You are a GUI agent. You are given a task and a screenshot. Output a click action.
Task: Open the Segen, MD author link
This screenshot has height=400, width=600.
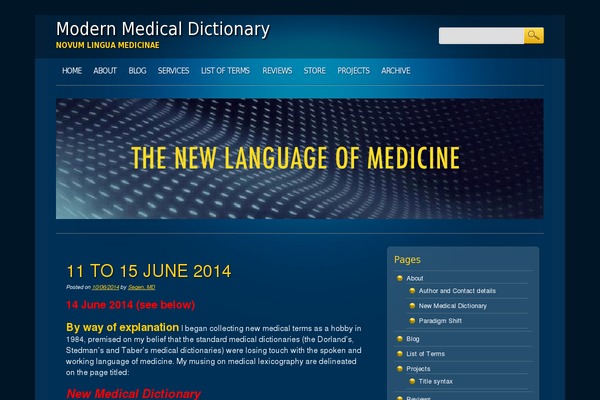[142, 287]
